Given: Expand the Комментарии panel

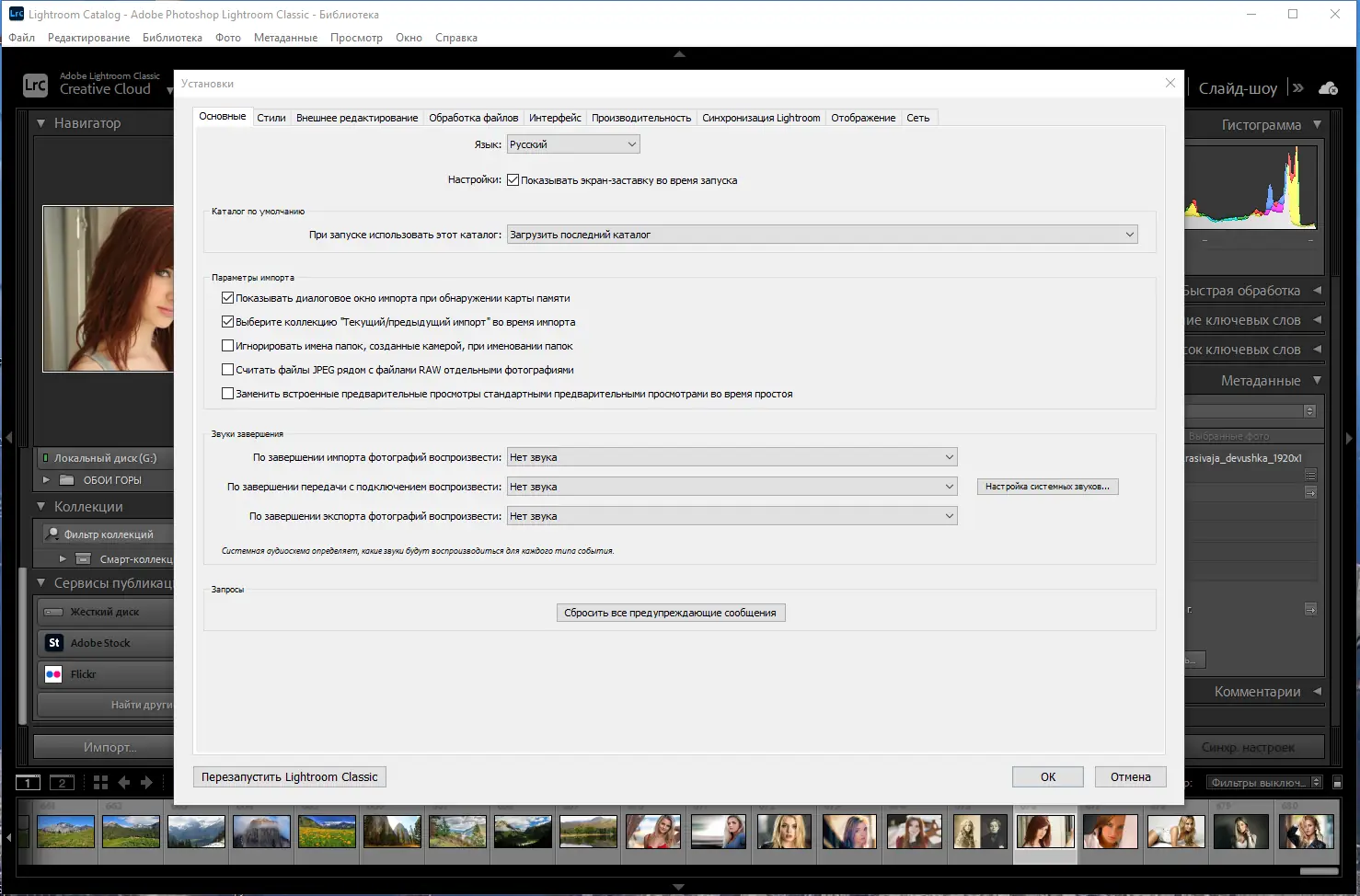Looking at the screenshot, I should (1317, 692).
